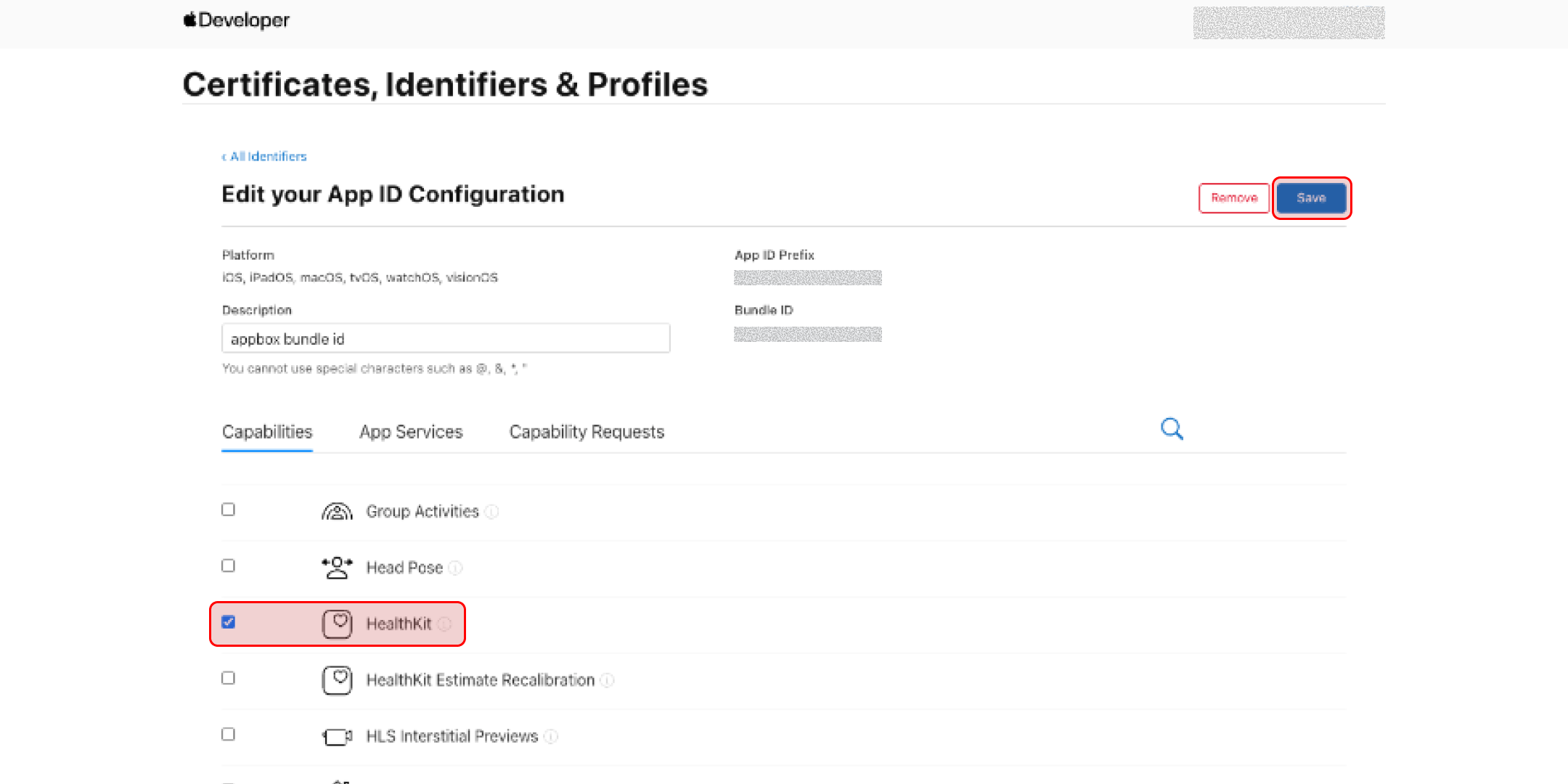Click the HealthKit Estimate Recalibration icon
This screenshot has width=1568, height=784.
[337, 680]
